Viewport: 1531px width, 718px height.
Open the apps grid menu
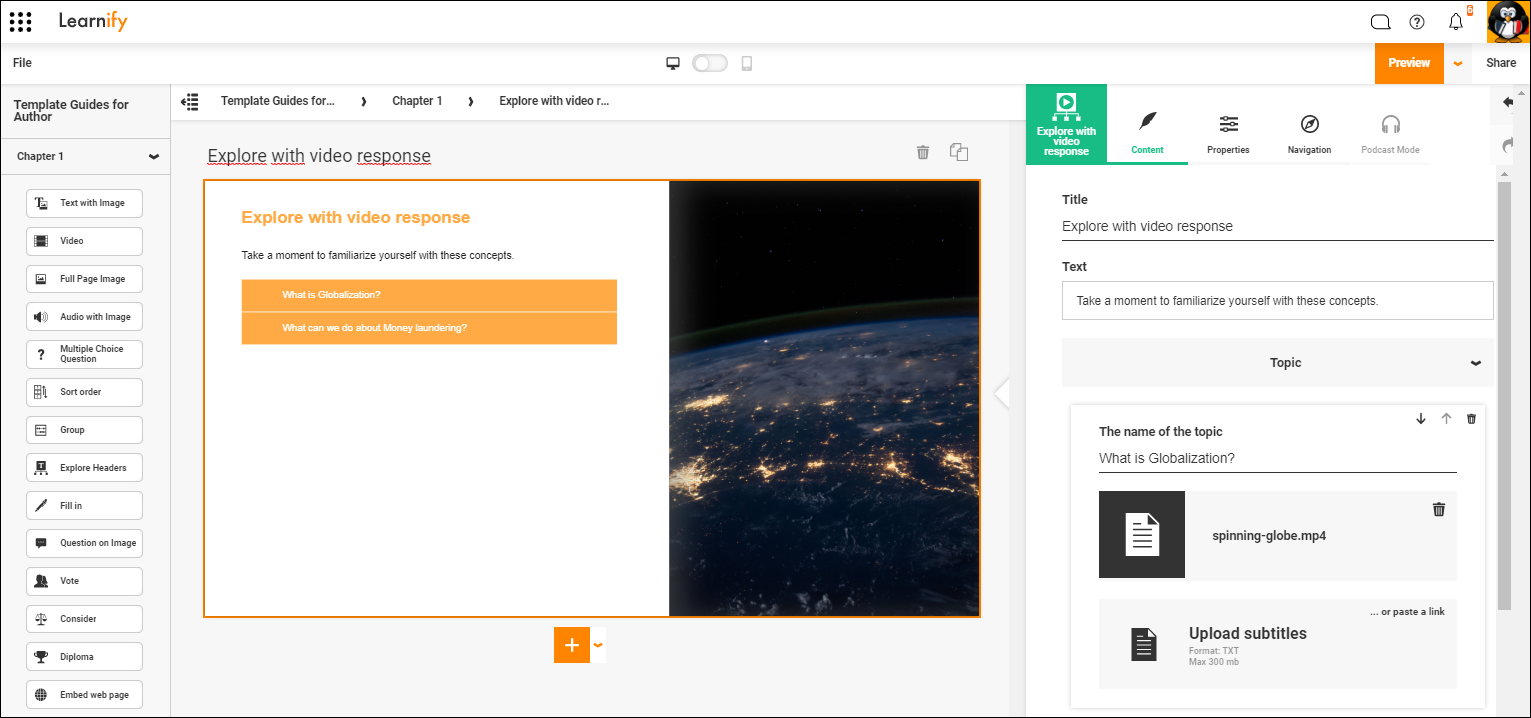(x=20, y=21)
